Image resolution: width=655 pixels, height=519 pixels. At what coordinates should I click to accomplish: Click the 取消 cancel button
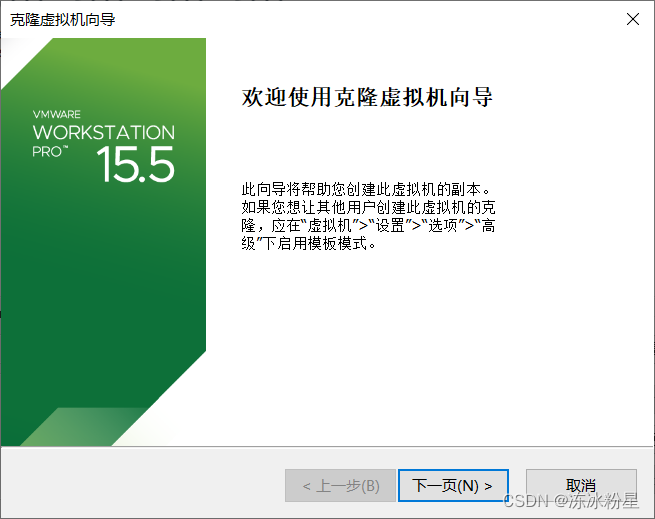(581, 486)
